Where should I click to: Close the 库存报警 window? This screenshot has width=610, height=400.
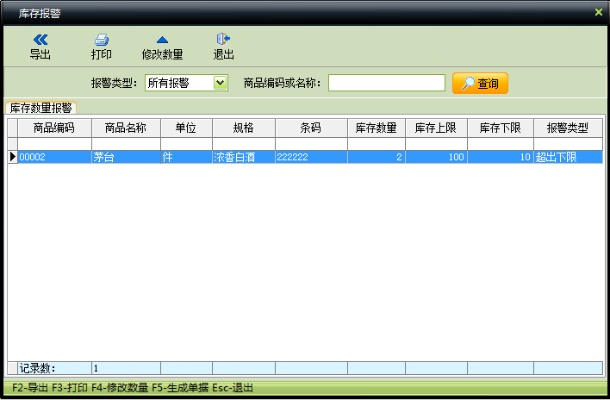click(598, 11)
